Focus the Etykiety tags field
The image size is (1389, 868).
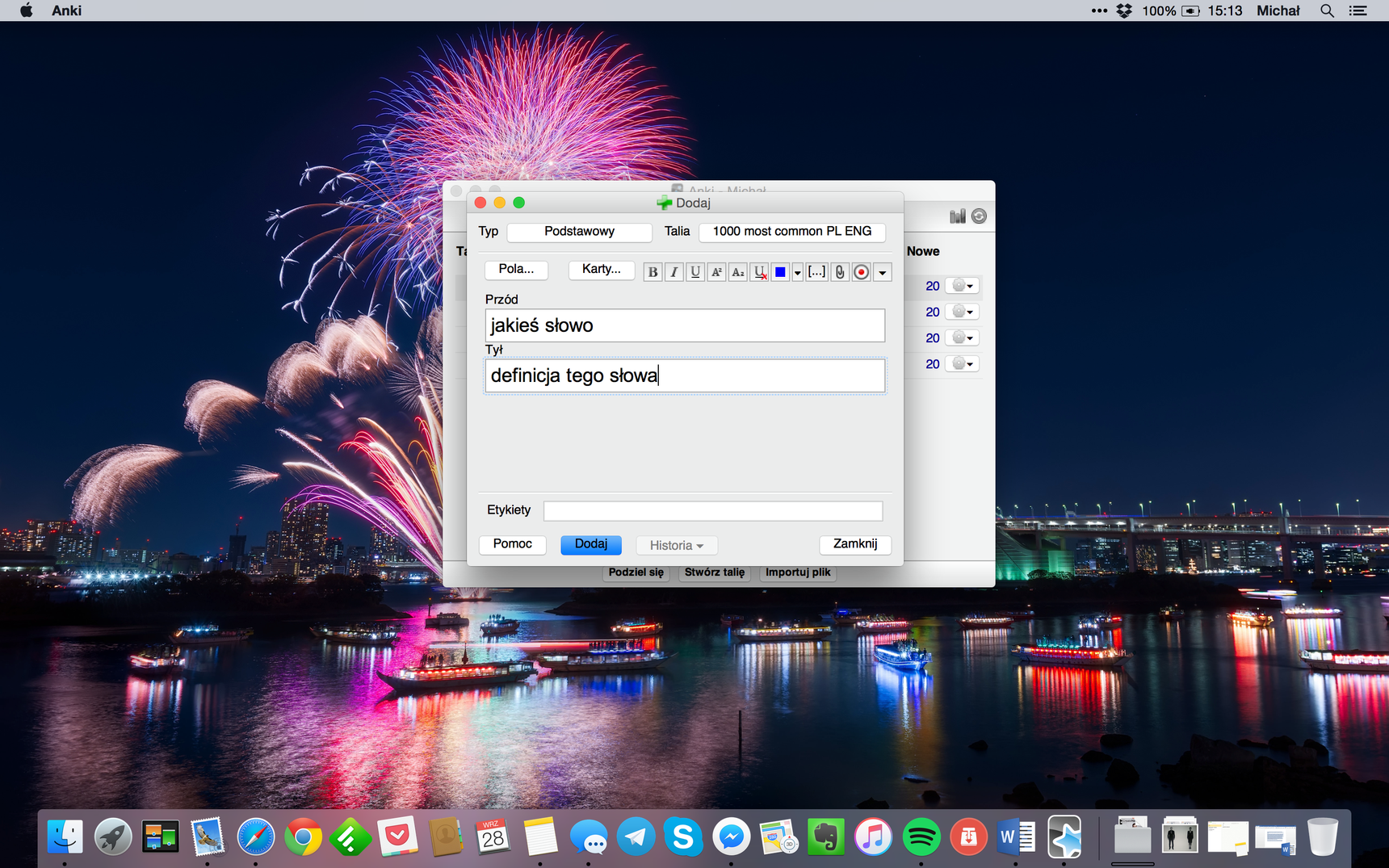[713, 510]
